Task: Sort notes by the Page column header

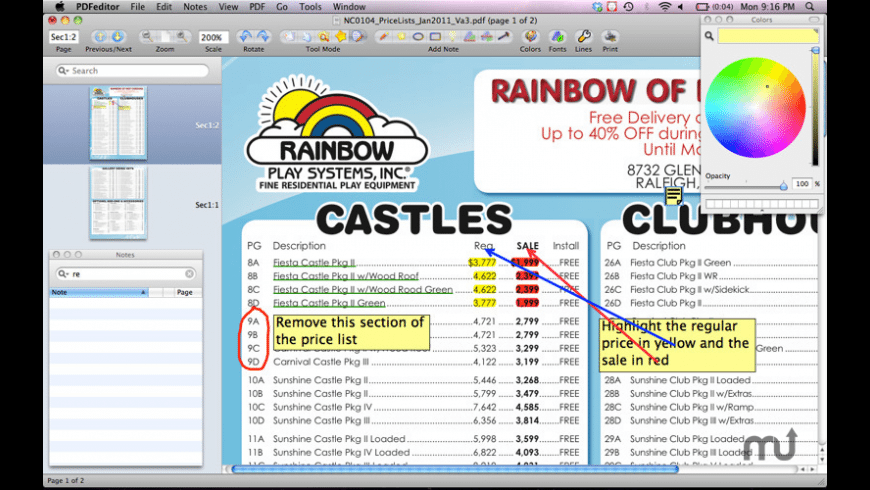Action: [184, 292]
